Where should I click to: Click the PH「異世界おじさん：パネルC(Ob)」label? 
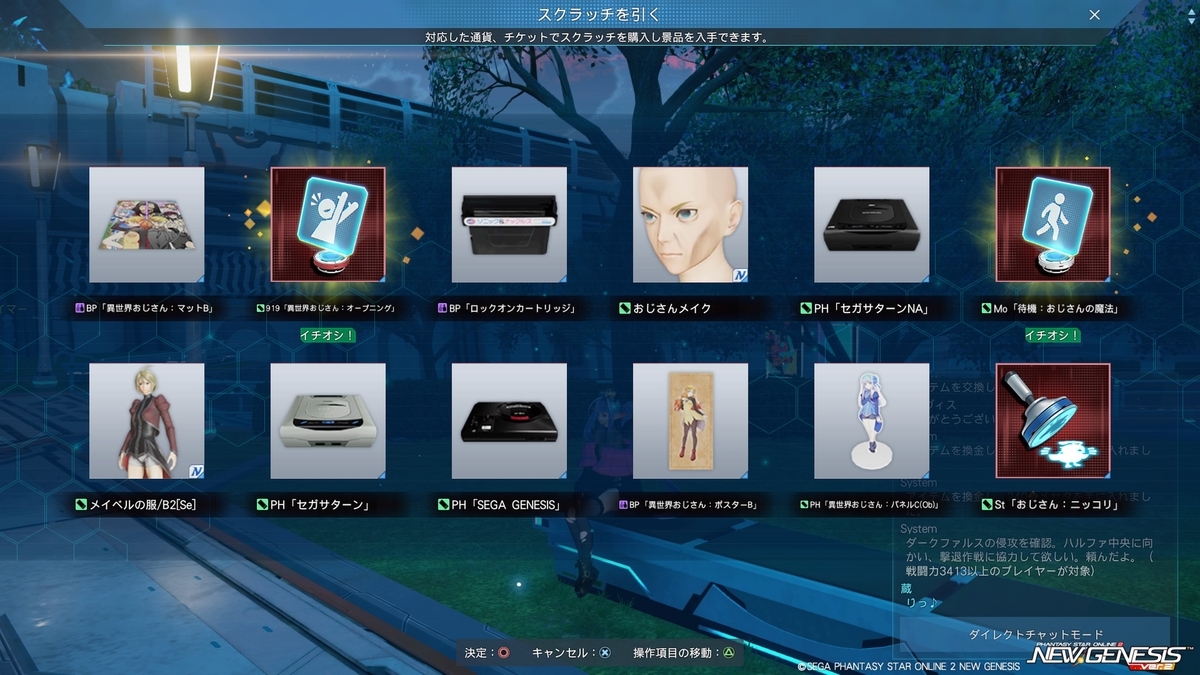tap(872, 505)
